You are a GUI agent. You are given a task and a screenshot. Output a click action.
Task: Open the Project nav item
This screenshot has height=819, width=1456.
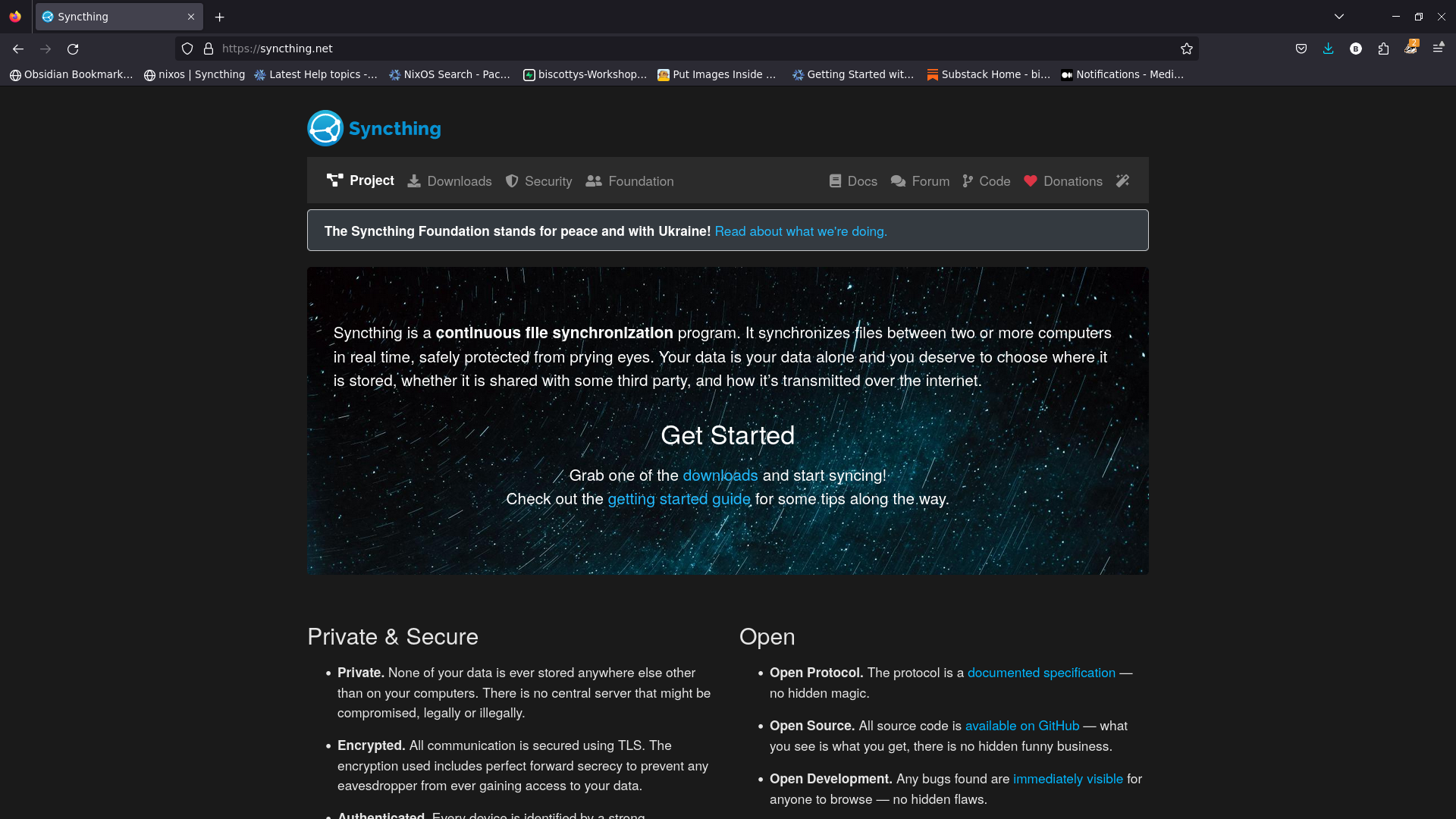pyautogui.click(x=360, y=180)
